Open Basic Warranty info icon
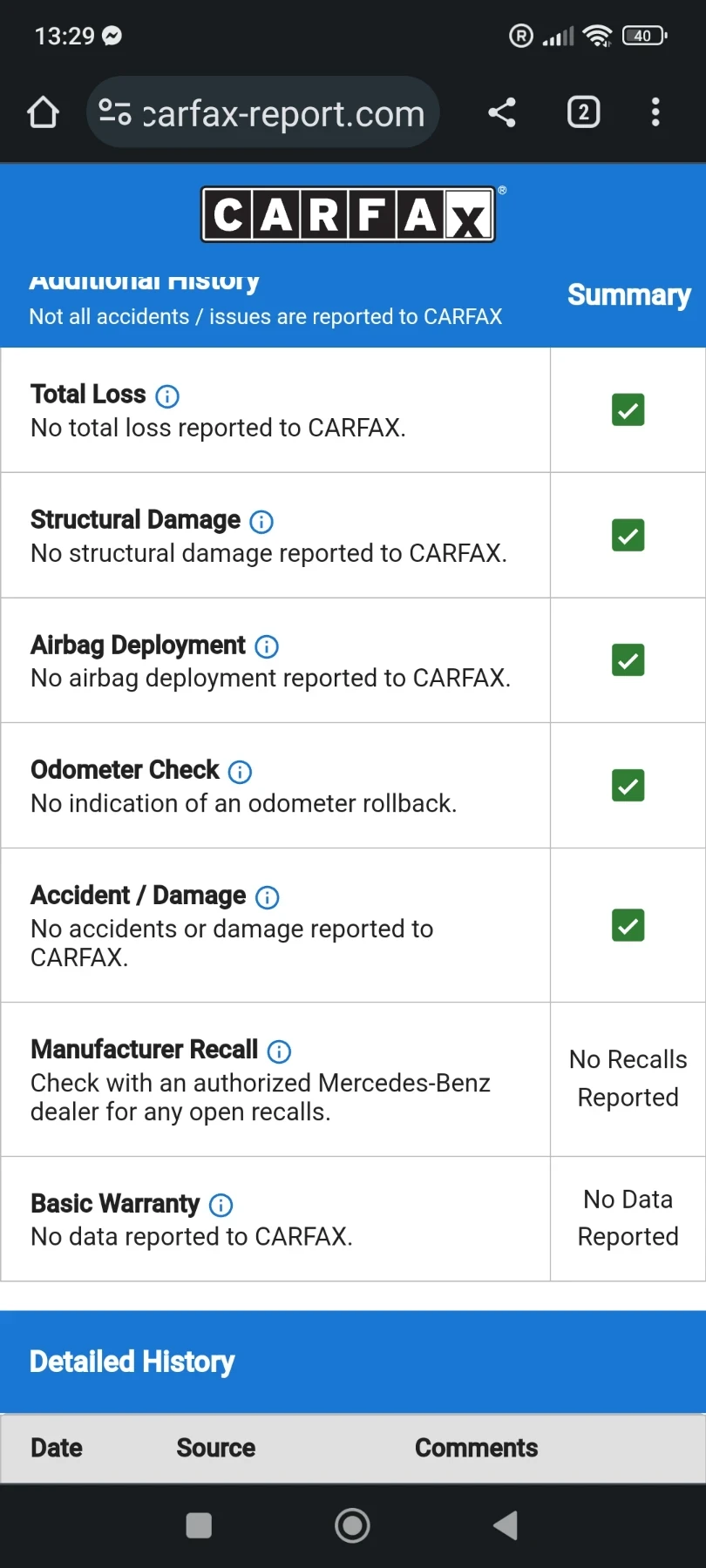 click(x=221, y=1205)
